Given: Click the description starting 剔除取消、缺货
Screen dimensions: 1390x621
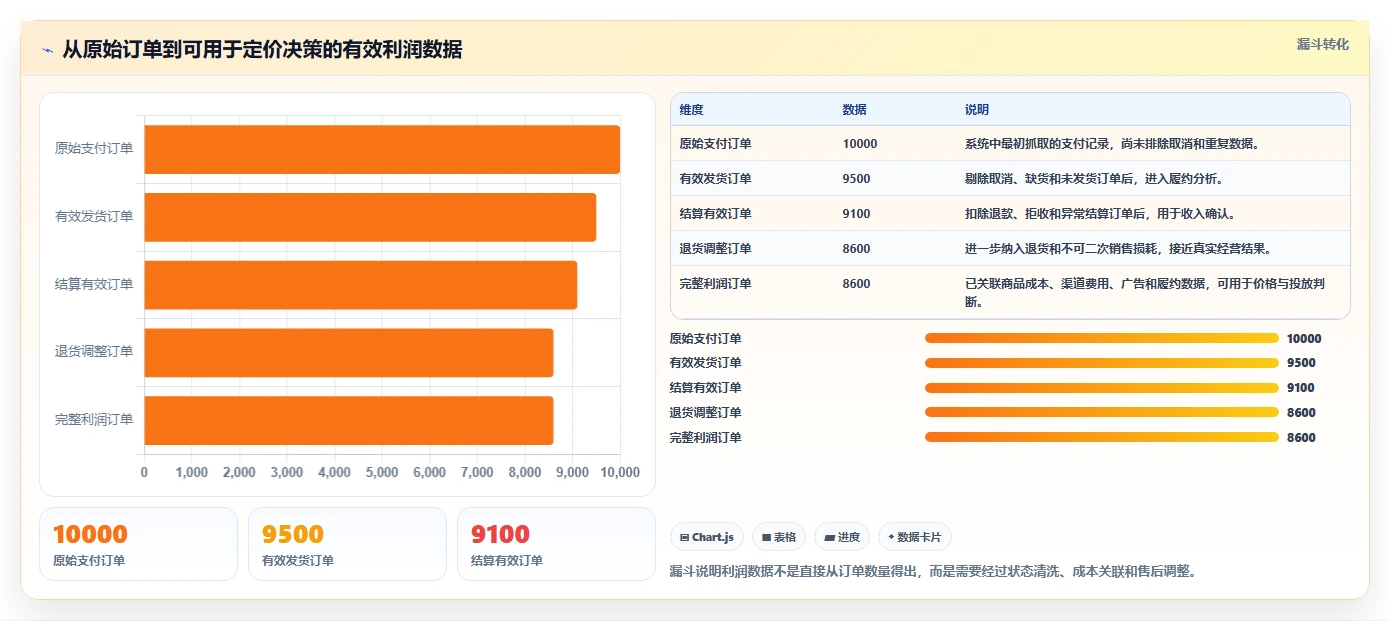Looking at the screenshot, I should tap(1095, 179).
